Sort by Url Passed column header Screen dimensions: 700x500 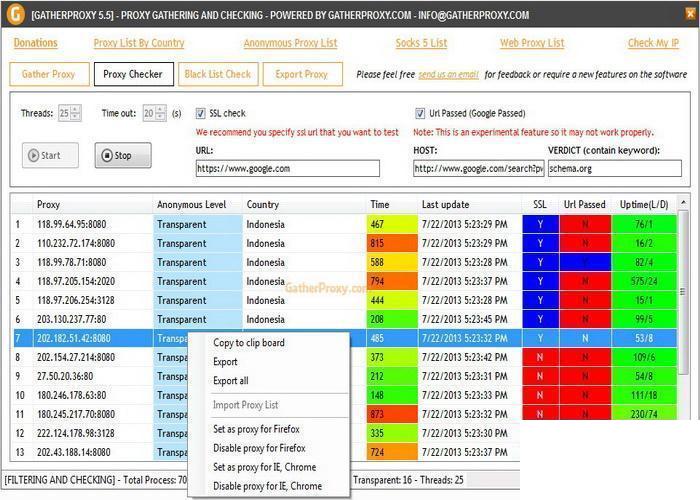[585, 204]
